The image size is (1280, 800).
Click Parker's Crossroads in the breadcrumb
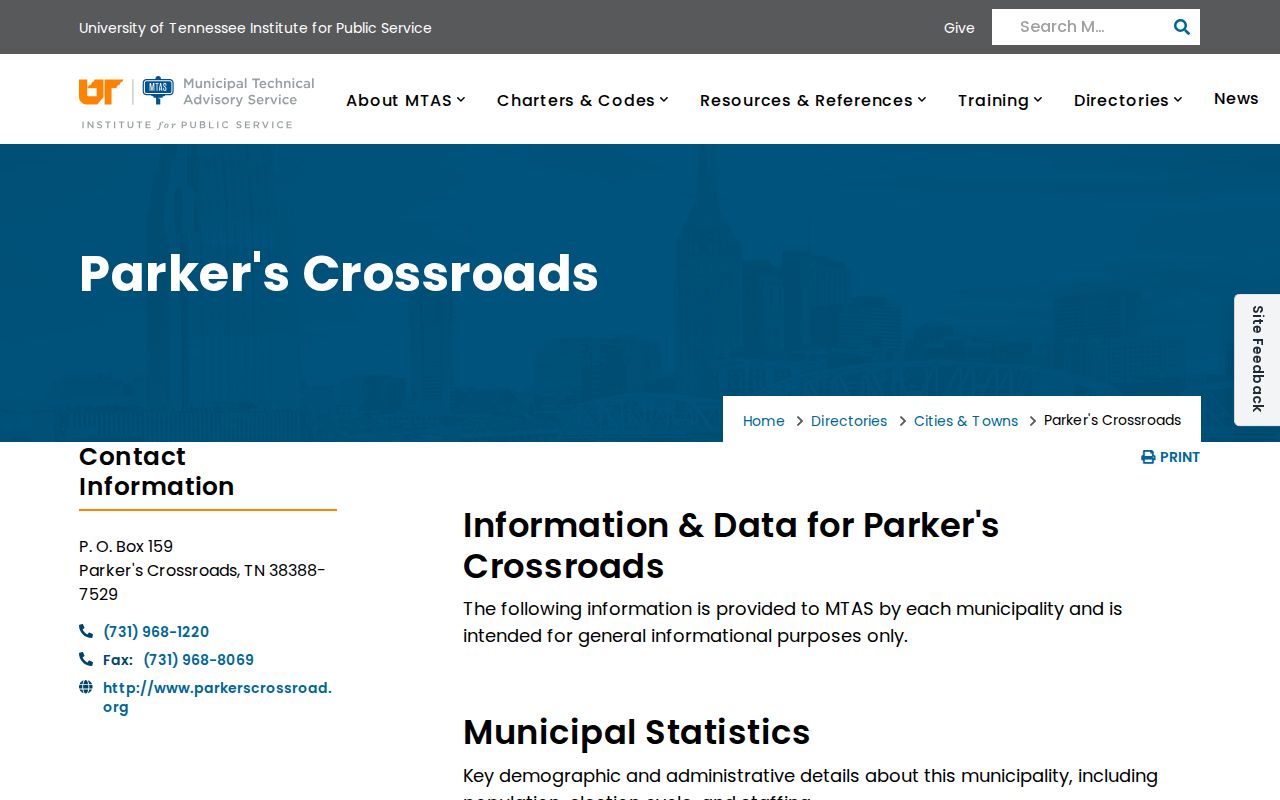pyautogui.click(x=1112, y=420)
